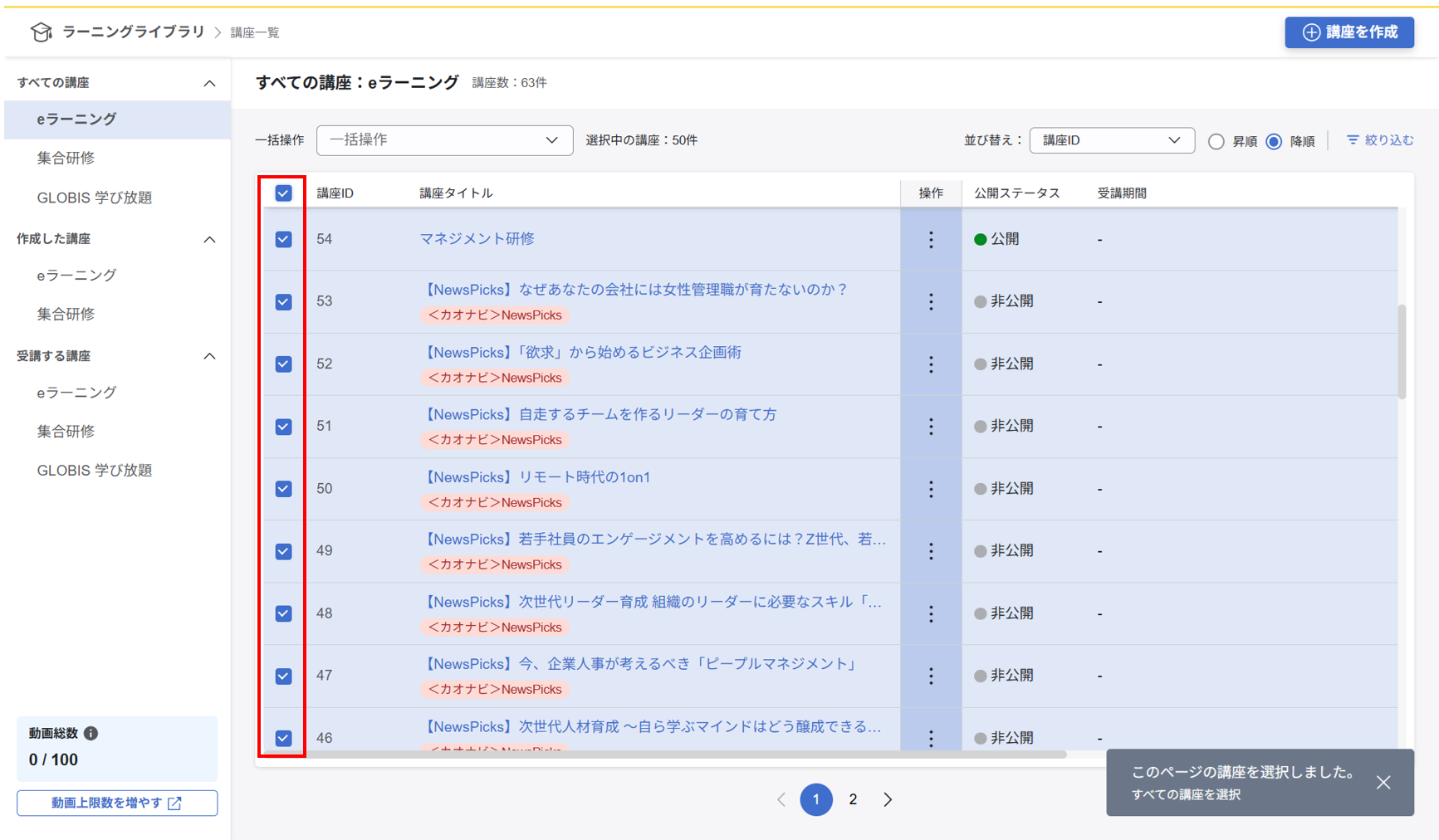
Task: Uncheck the checkbox for course 52
Action: click(283, 364)
